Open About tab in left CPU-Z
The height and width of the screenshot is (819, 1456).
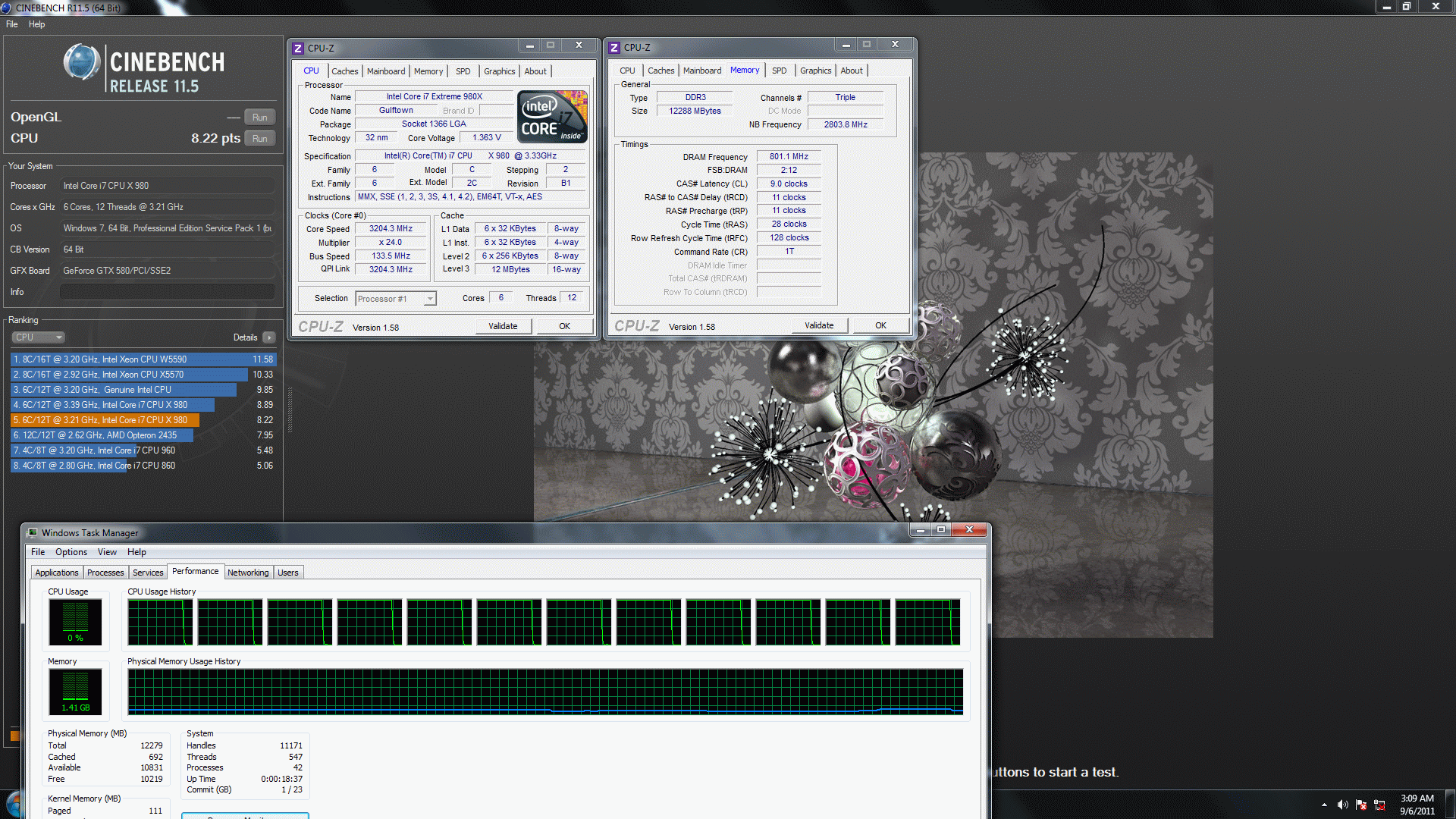[x=535, y=71]
